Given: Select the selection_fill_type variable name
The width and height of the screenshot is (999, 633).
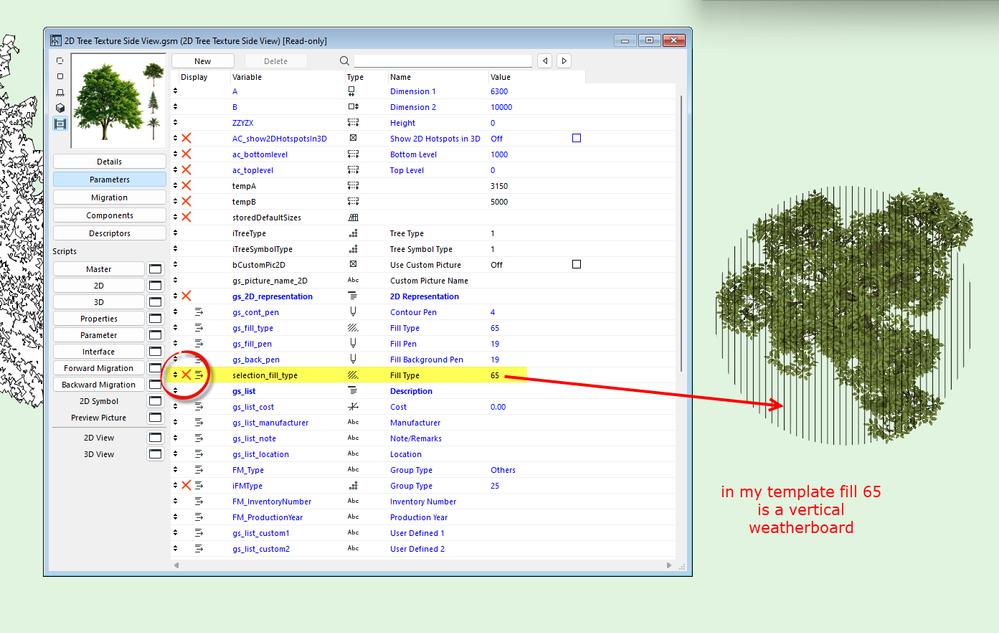Looking at the screenshot, I should [x=265, y=375].
